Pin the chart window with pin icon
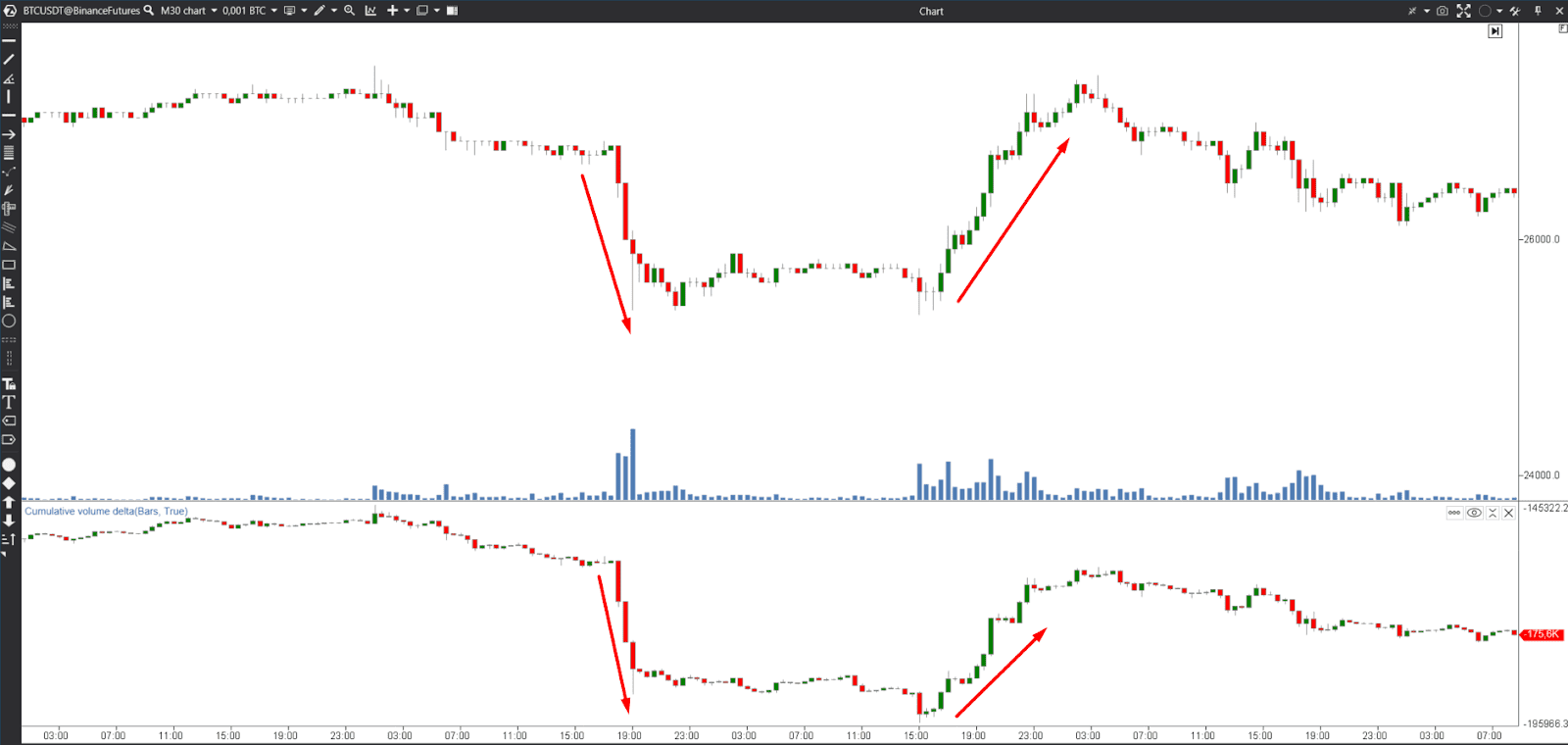This screenshot has height=745, width=1568. coord(1538,11)
